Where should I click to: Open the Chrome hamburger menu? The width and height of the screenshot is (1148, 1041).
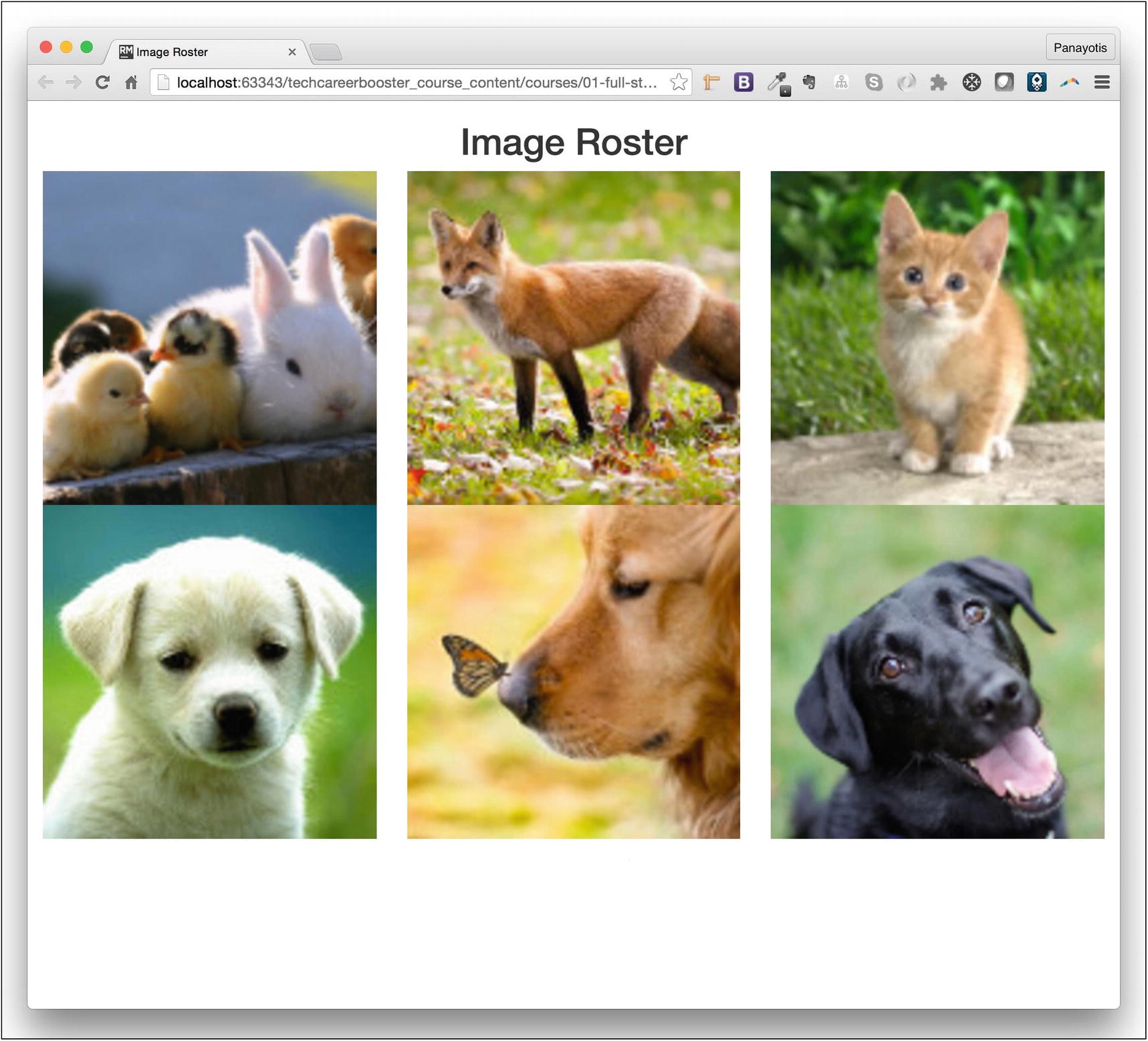tap(1102, 82)
